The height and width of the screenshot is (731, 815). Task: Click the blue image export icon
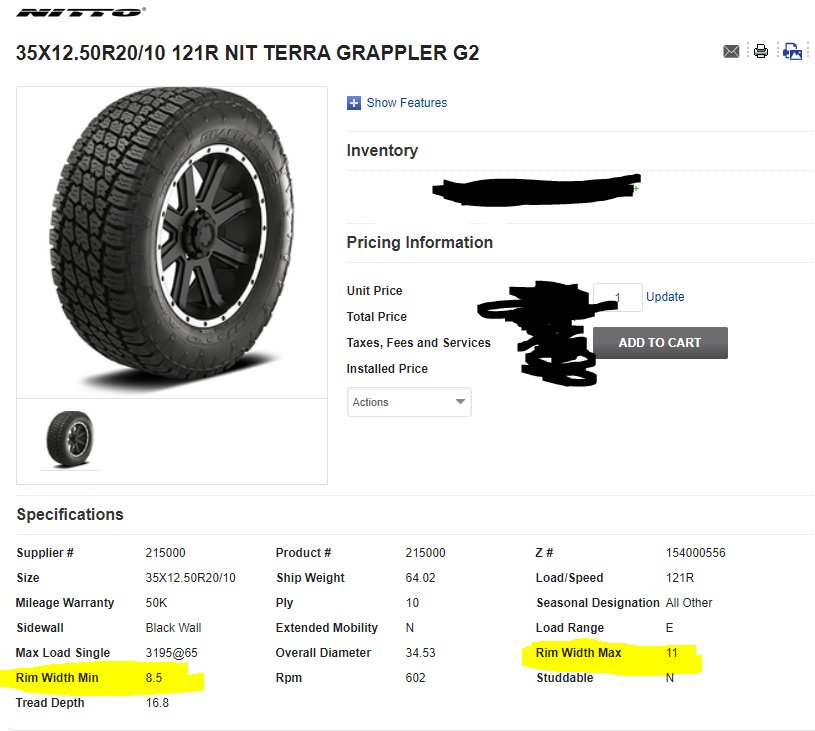click(x=792, y=51)
